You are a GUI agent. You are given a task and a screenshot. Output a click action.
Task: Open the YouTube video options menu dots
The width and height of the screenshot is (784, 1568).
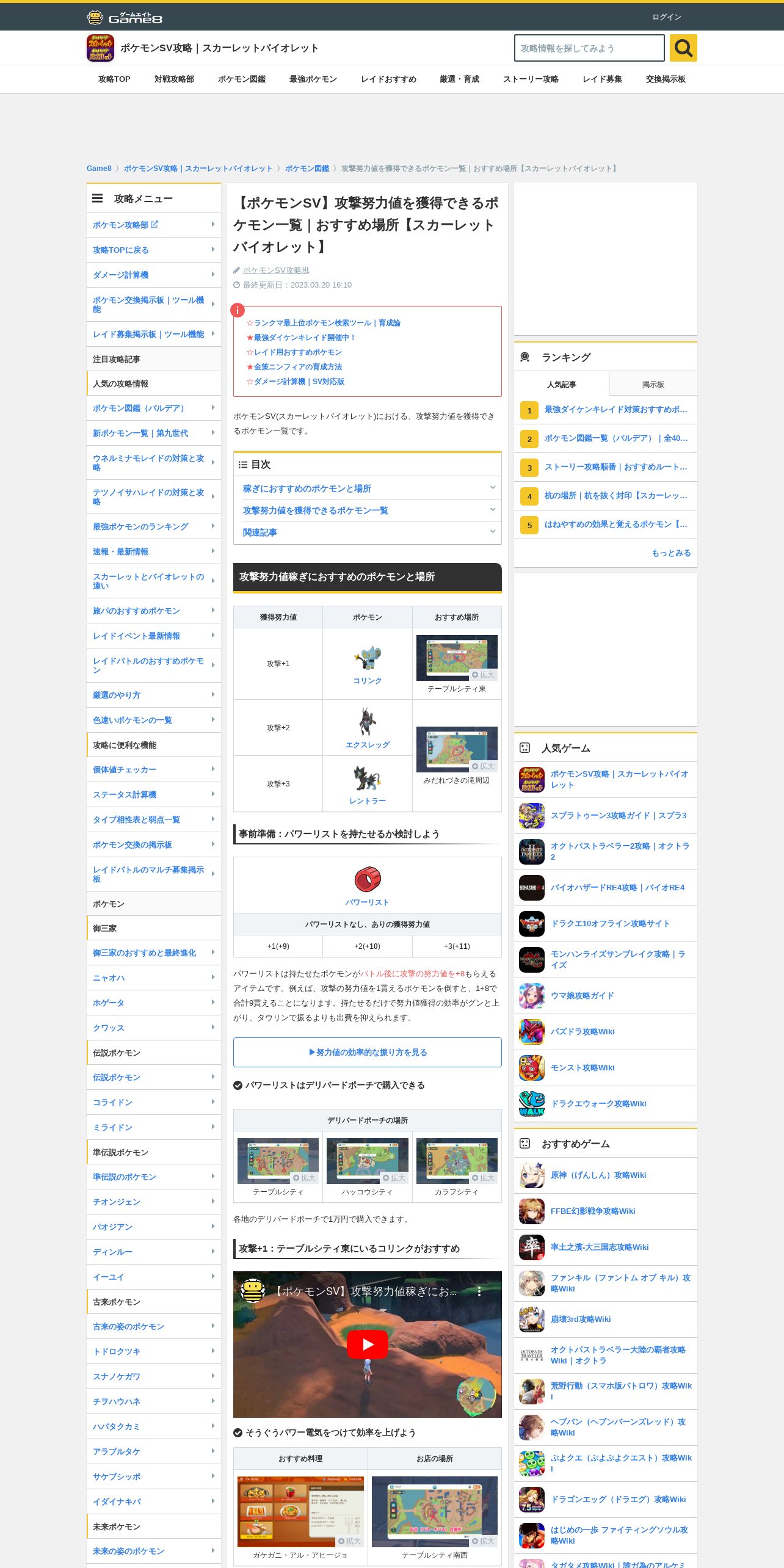point(479,1291)
